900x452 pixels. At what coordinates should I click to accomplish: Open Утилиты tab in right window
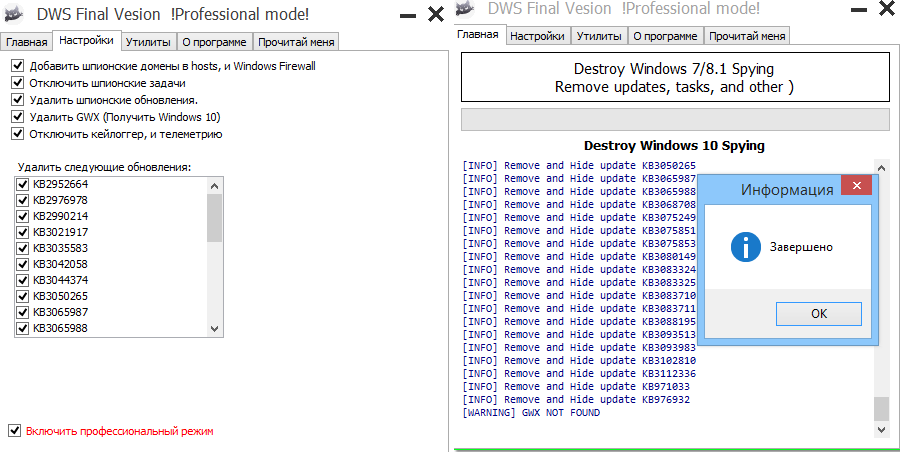[x=599, y=36]
